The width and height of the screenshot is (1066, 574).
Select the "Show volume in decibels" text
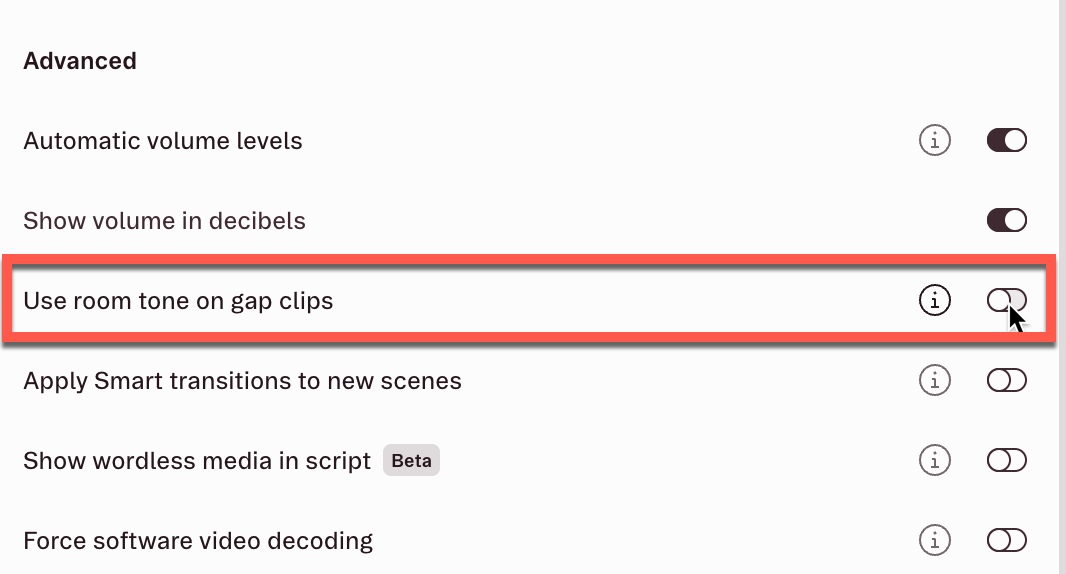pyautogui.click(x=164, y=221)
